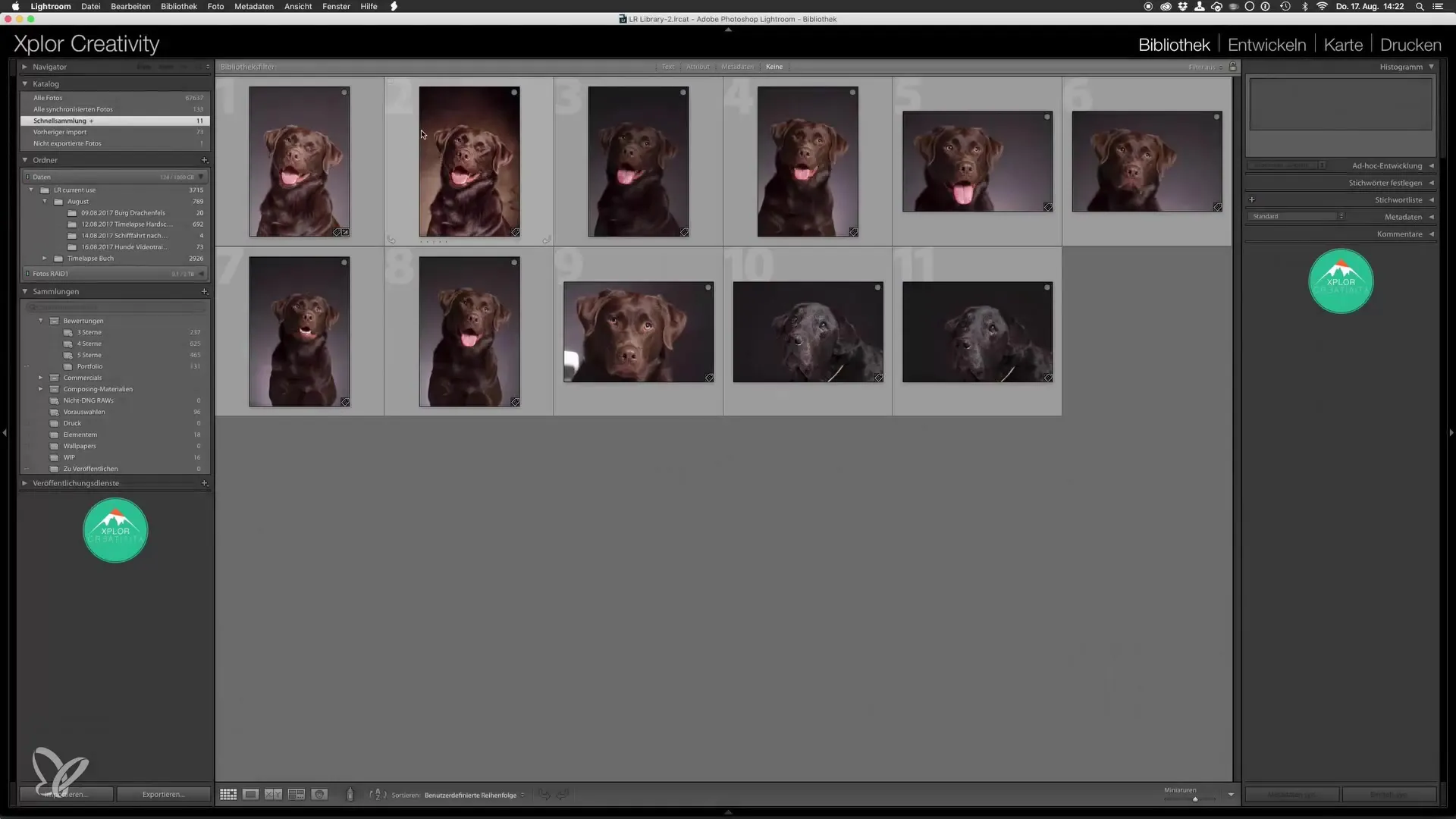This screenshot has height=819, width=1456.
Task: Toggle quick collection marker on photo 4
Action: coord(853,93)
